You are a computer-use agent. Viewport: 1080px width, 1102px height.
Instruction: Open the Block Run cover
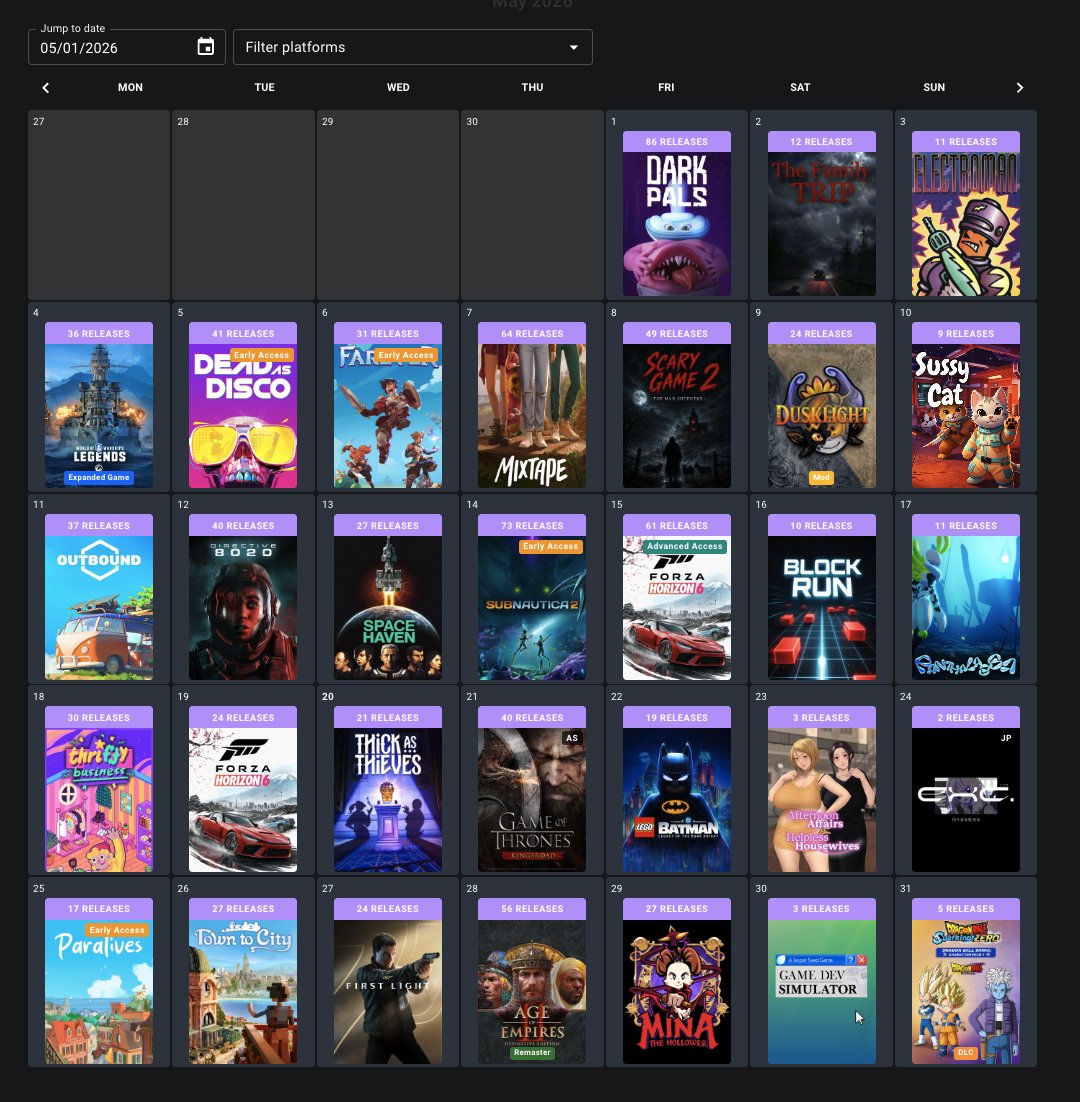(x=821, y=607)
